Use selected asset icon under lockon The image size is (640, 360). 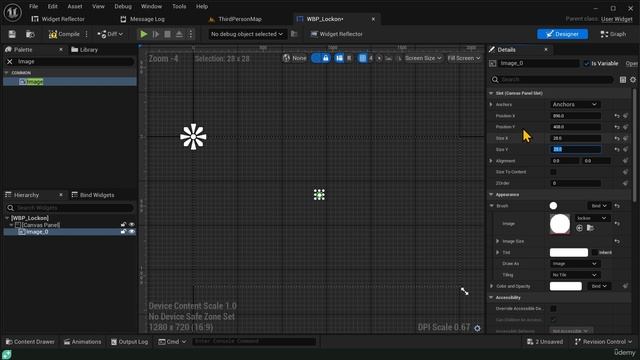pyautogui.click(x=579, y=228)
